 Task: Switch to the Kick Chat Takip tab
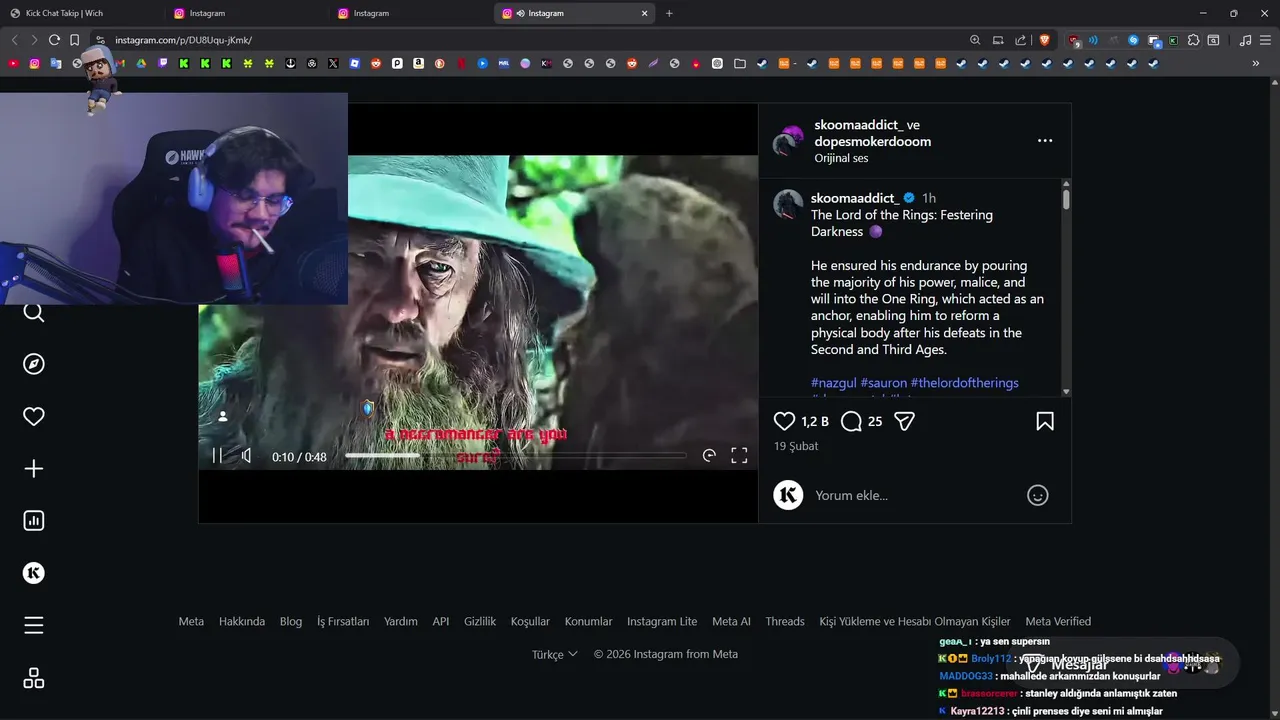click(x=80, y=13)
